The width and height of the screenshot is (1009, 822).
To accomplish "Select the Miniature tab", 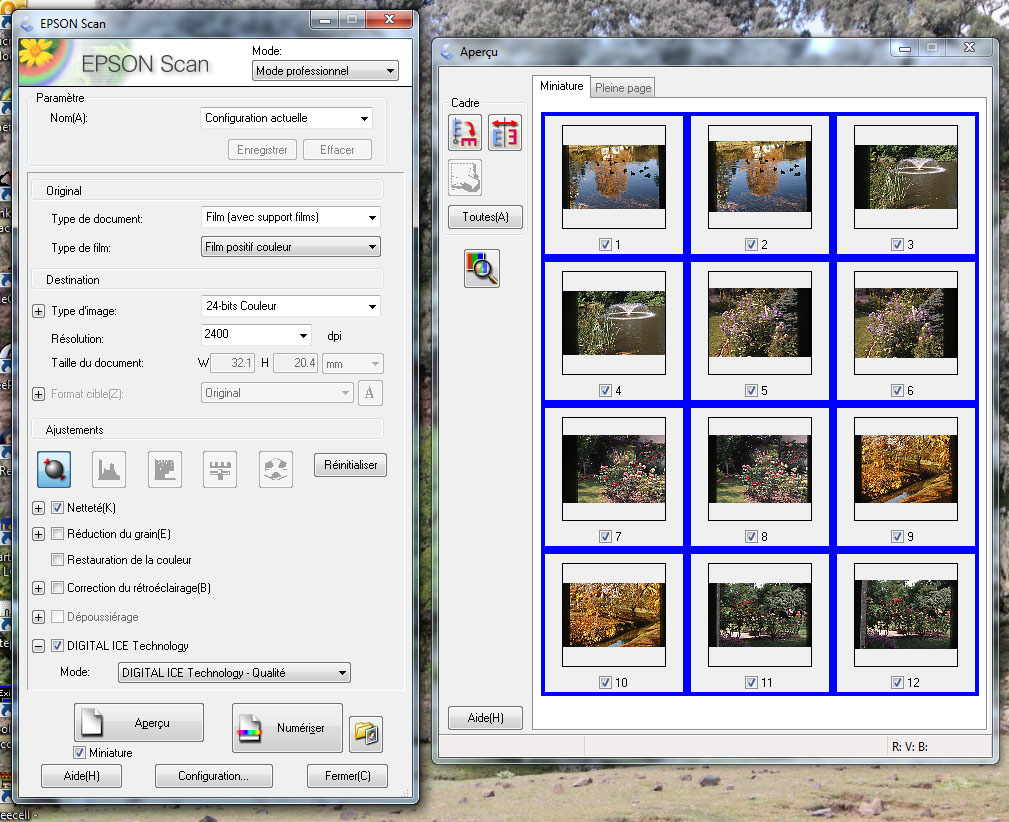I will pyautogui.click(x=561, y=87).
